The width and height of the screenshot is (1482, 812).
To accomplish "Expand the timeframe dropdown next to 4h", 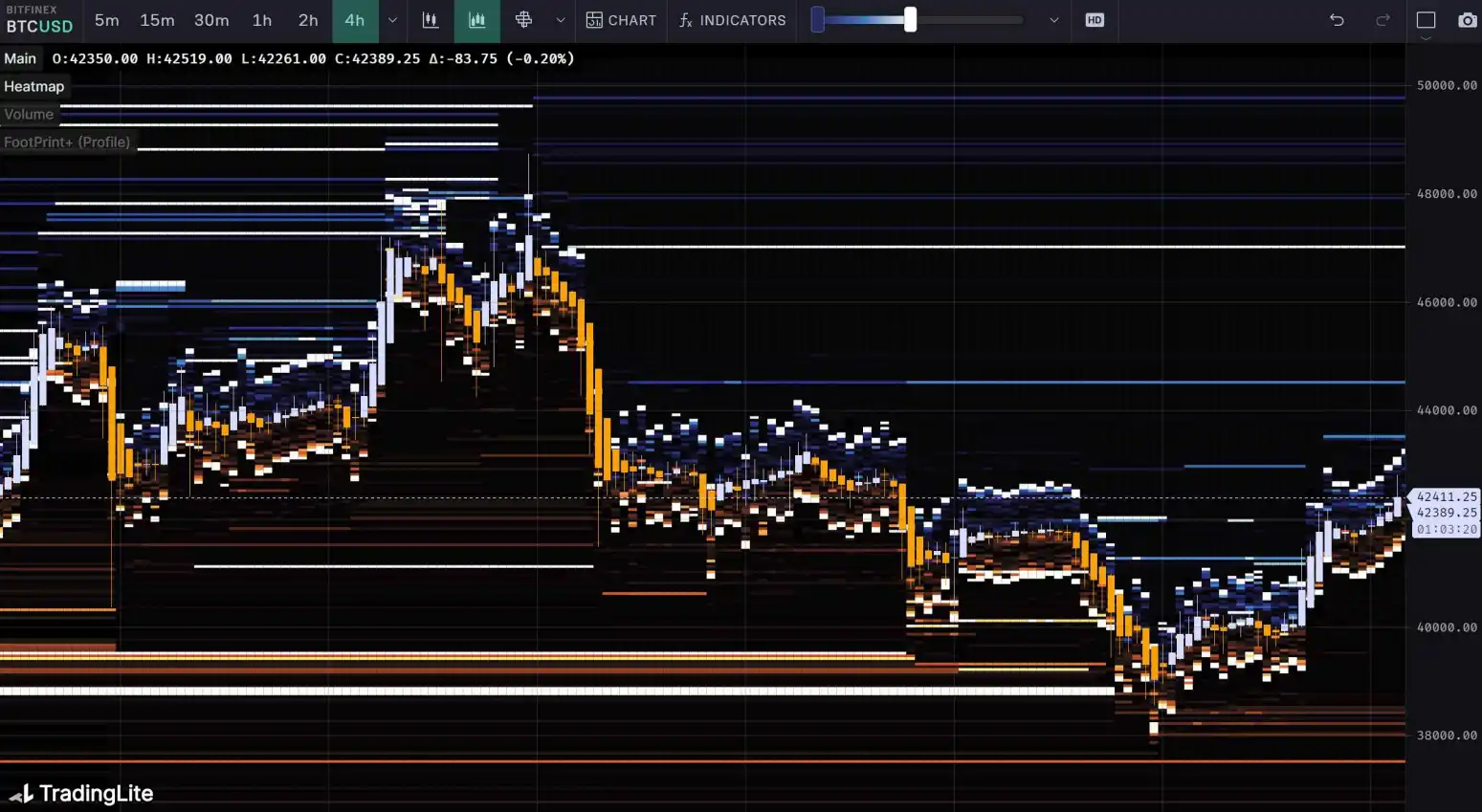I will (x=392, y=20).
